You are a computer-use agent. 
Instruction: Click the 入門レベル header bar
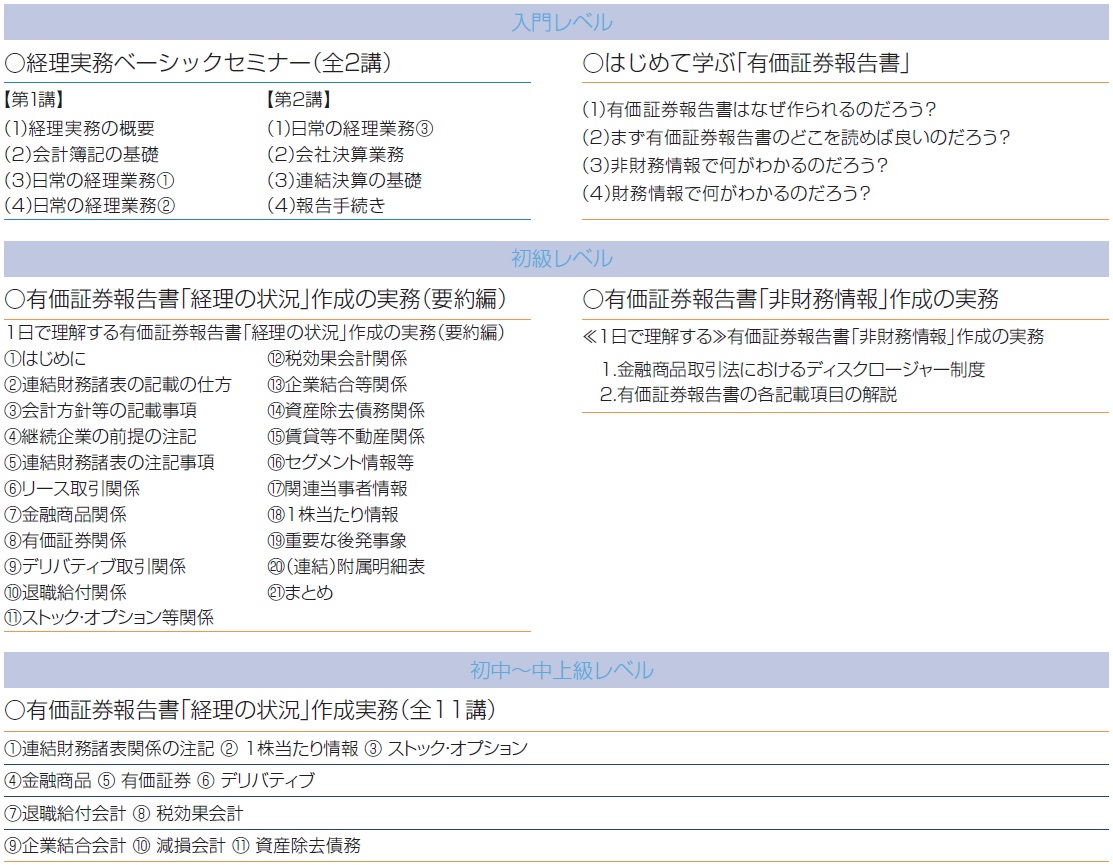coord(556,22)
